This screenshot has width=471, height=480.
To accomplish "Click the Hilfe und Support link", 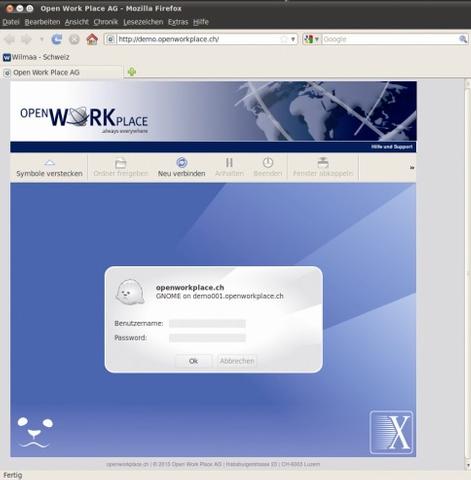I will 392,147.
